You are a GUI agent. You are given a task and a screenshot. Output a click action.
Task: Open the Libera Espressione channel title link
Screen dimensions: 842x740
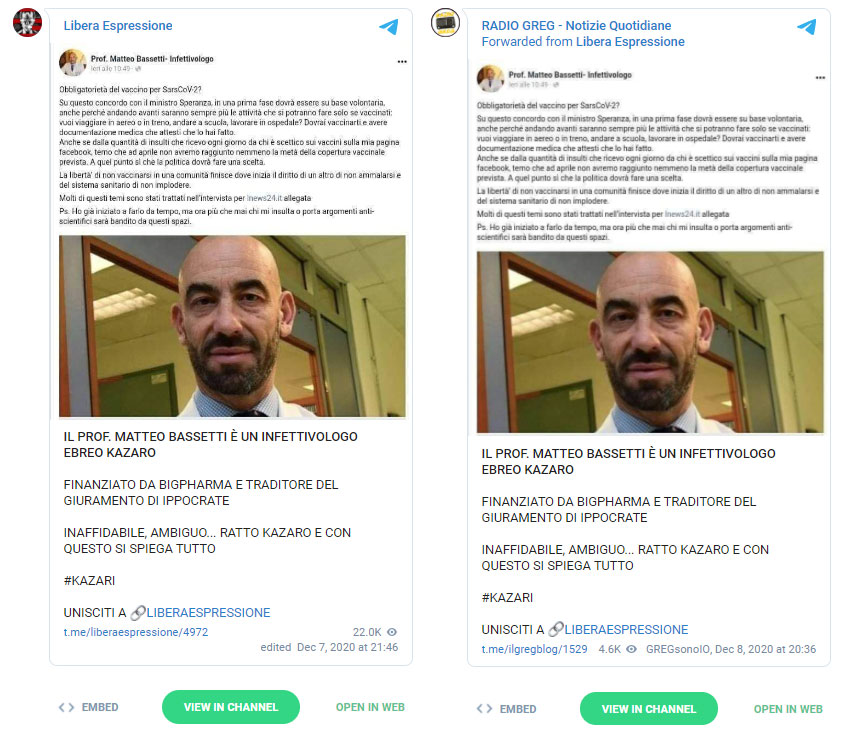tap(118, 26)
